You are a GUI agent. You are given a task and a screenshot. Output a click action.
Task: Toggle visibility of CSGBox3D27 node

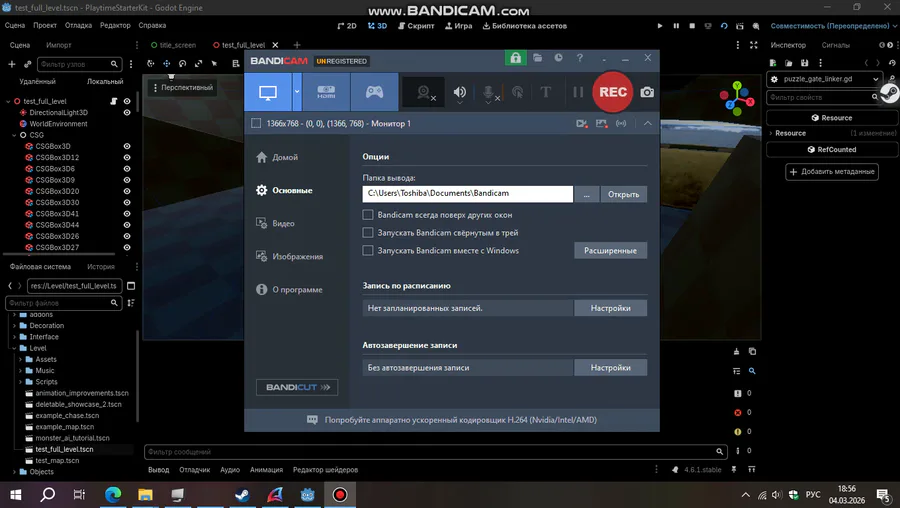[127, 247]
